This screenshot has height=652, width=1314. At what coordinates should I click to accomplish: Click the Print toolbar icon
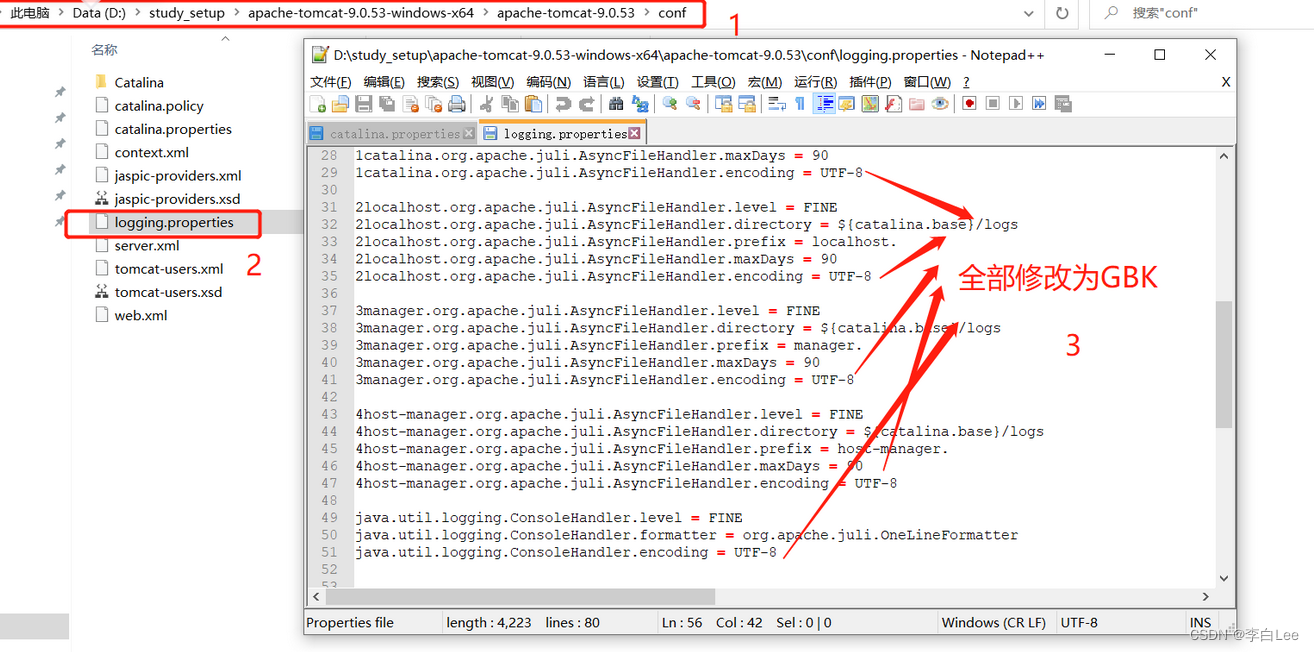point(457,104)
